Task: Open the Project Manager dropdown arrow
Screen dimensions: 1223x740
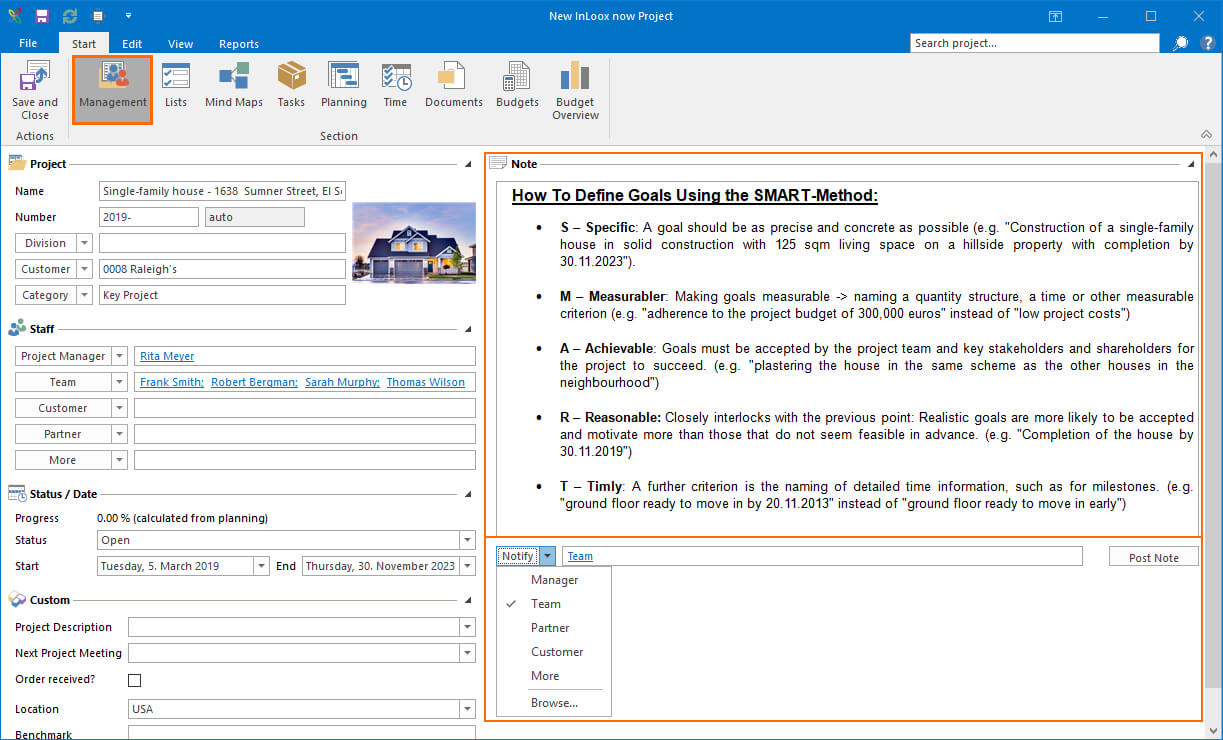Action: (x=119, y=356)
